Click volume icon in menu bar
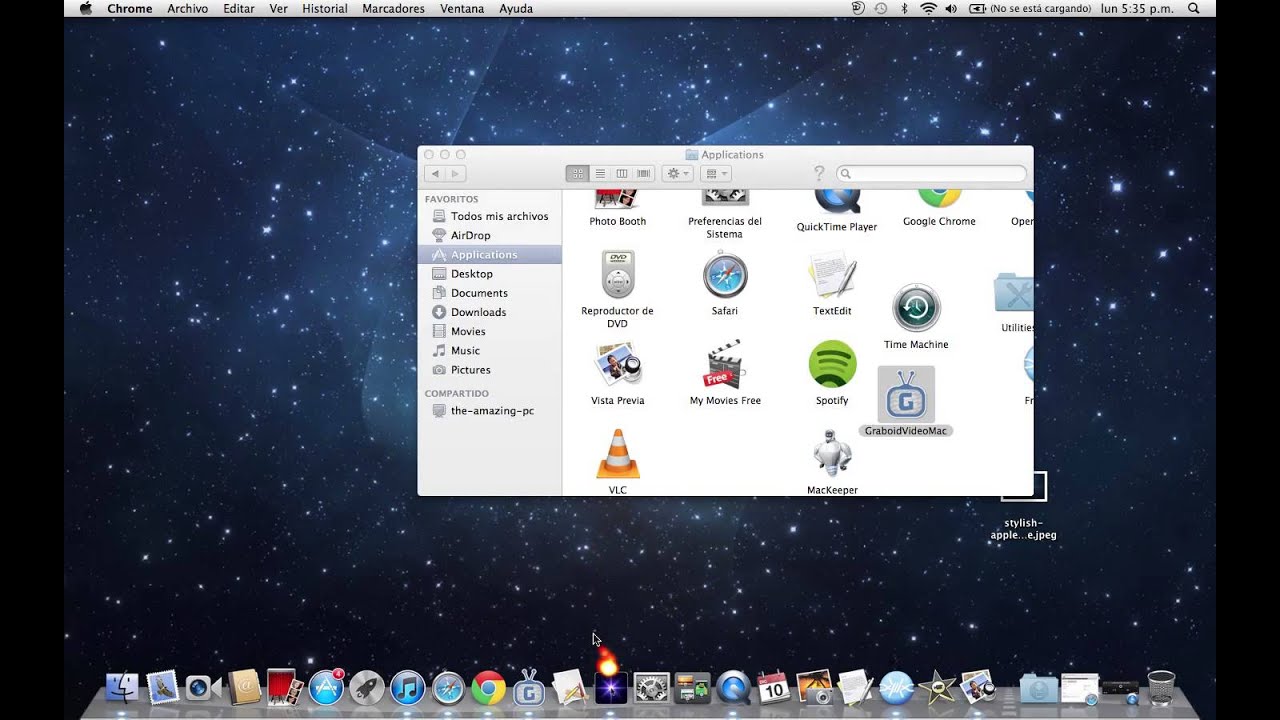 pyautogui.click(x=951, y=8)
